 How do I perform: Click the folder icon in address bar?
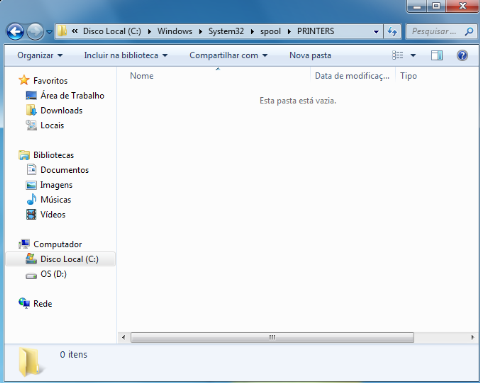click(x=62, y=31)
